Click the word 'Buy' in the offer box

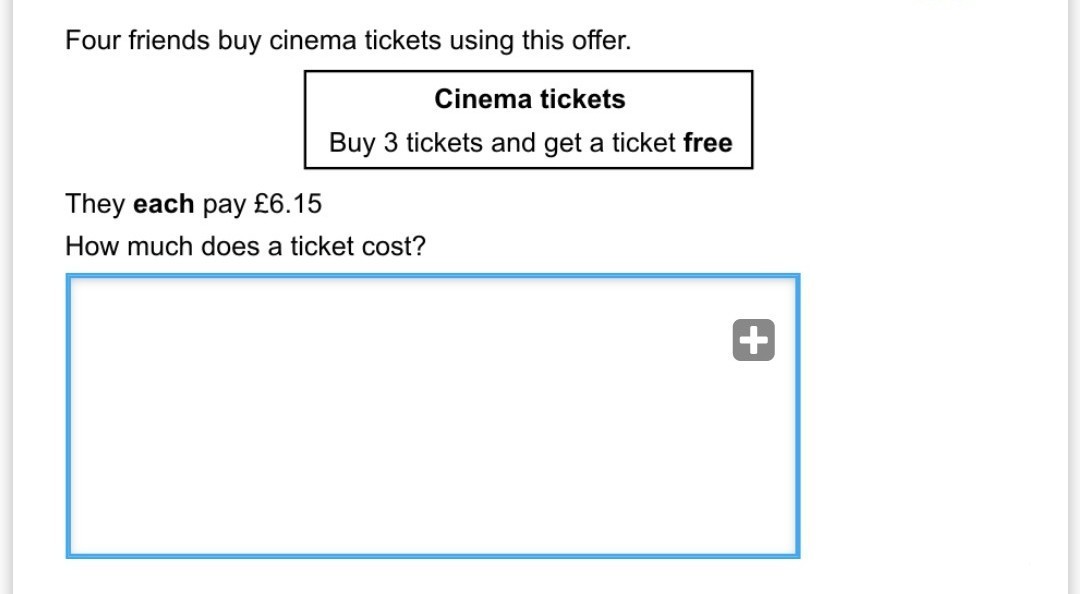351,143
